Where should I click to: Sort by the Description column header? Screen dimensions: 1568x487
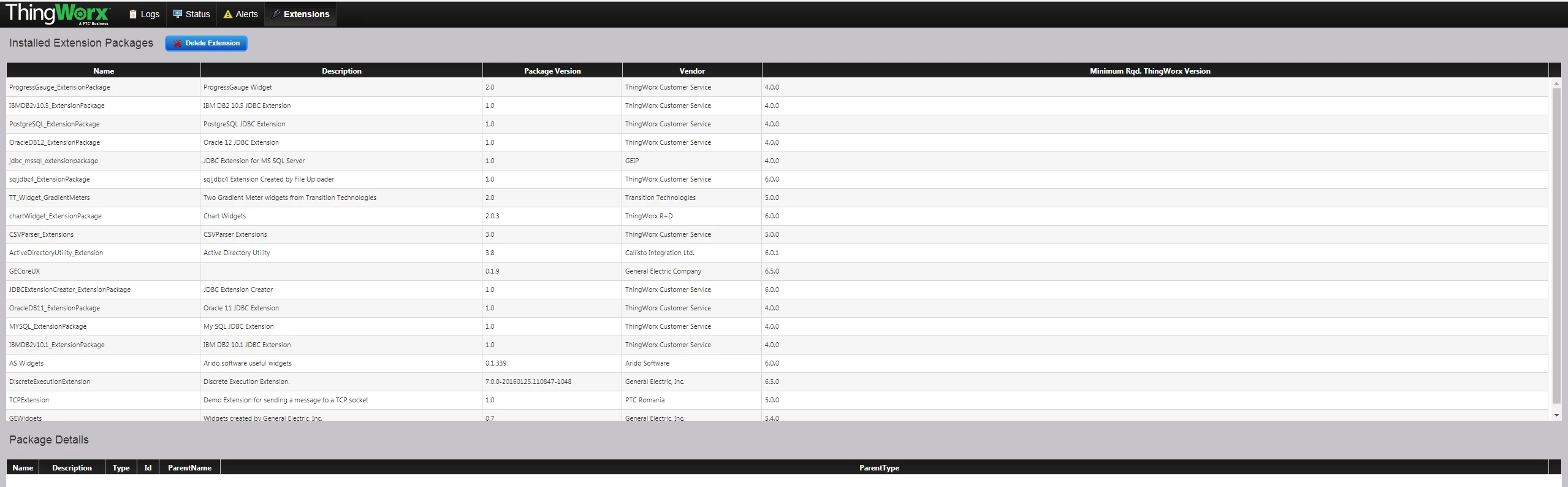click(x=341, y=71)
